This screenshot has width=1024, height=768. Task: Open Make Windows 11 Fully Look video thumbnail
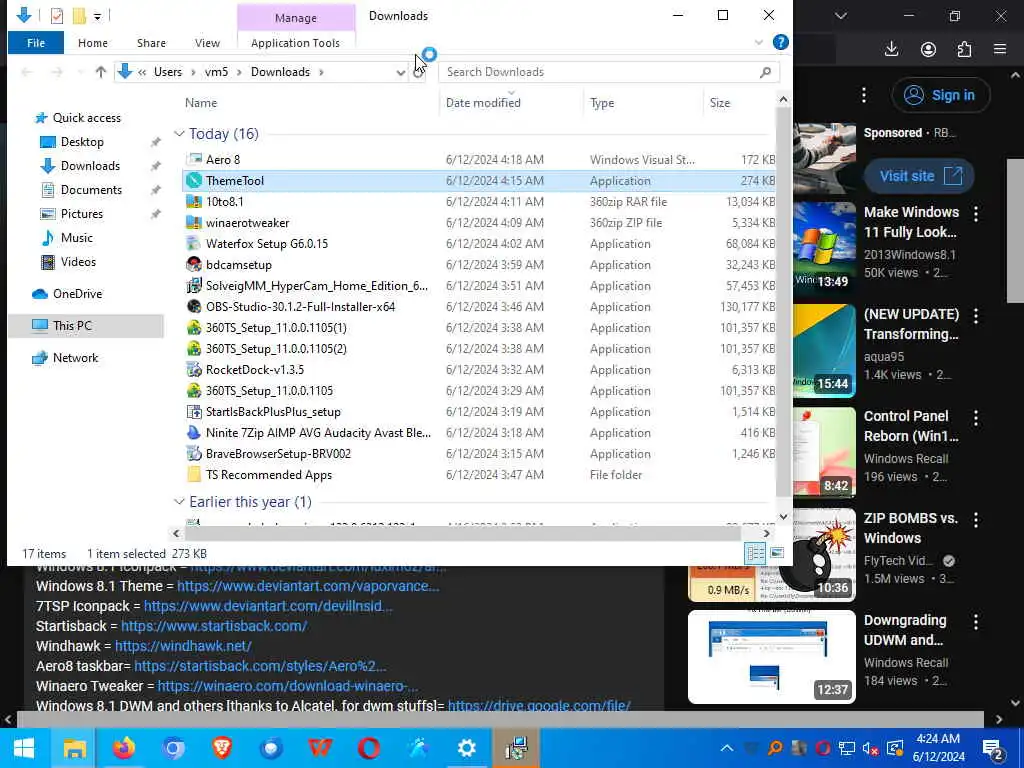click(x=824, y=246)
